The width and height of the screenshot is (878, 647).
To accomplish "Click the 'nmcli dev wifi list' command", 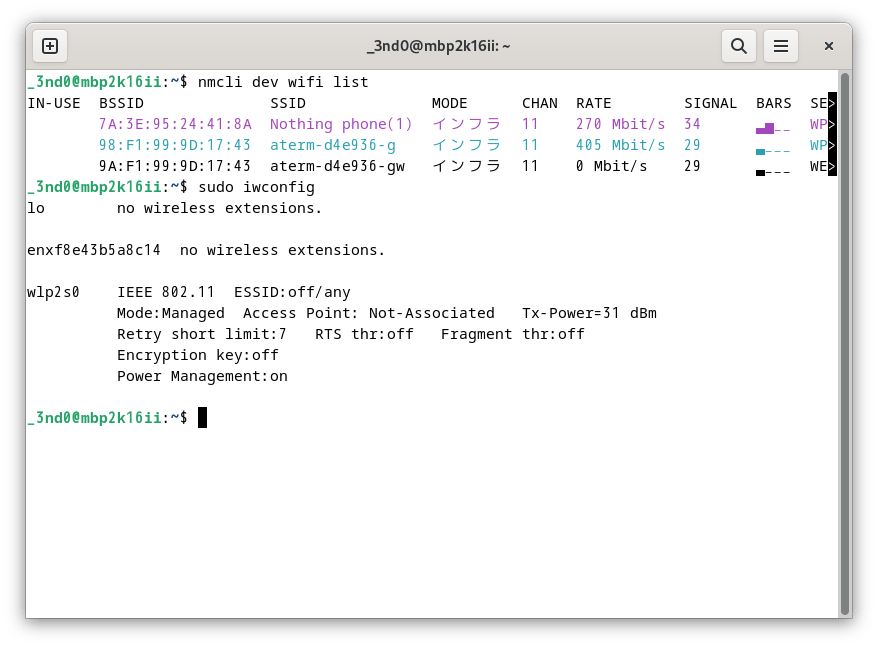I will coord(283,82).
